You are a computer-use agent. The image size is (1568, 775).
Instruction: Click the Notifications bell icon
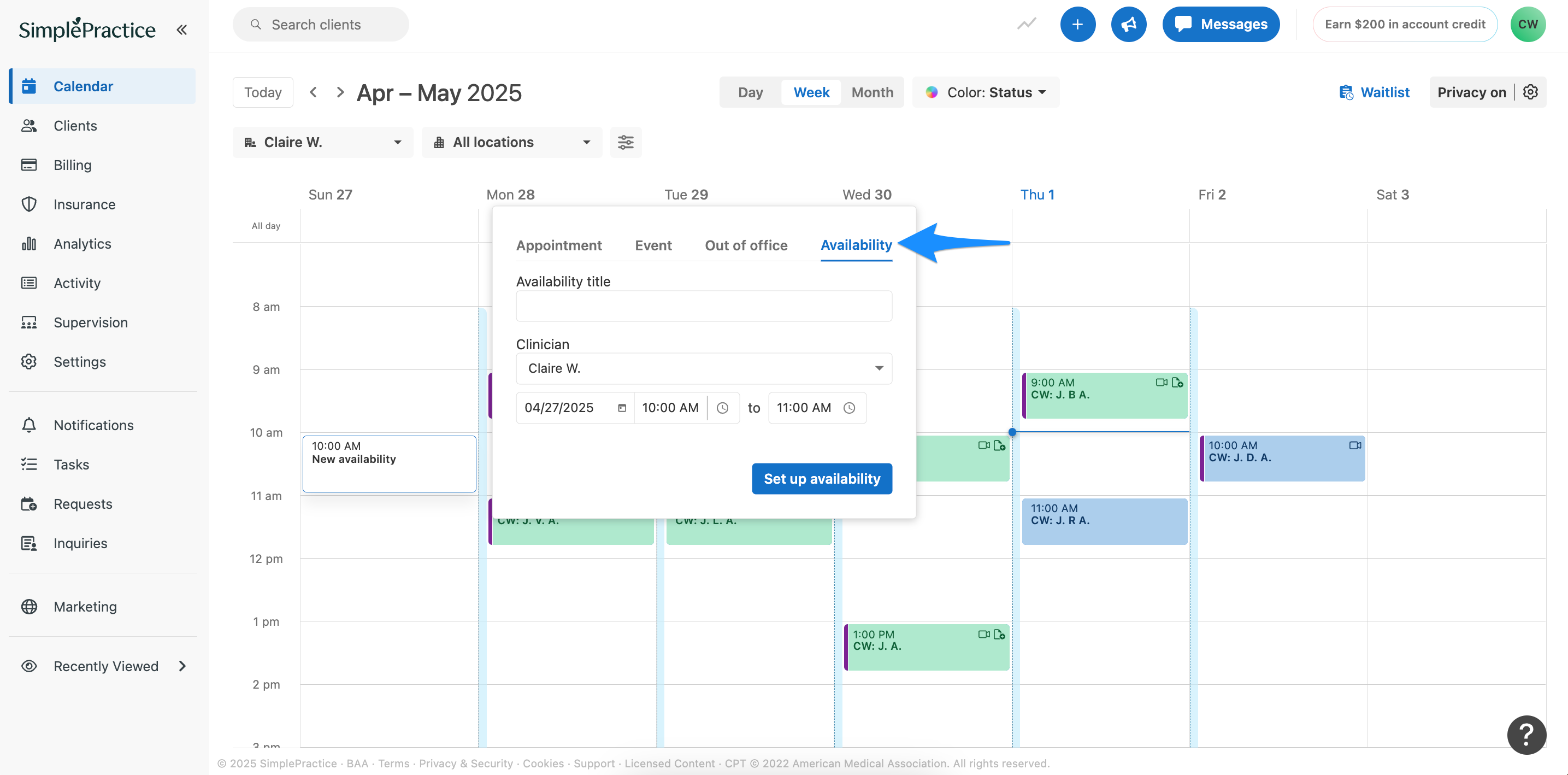28,425
